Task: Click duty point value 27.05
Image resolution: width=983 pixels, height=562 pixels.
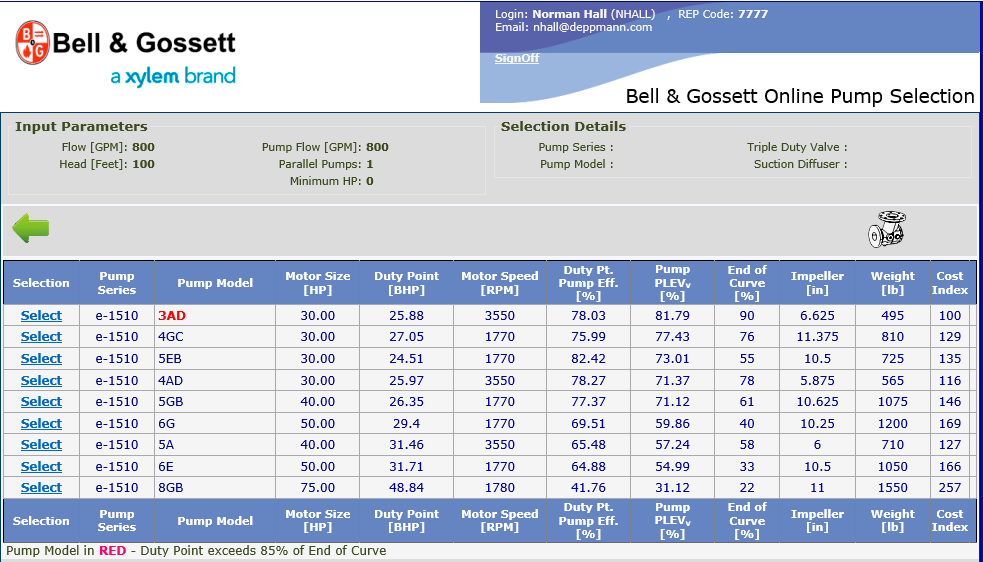Action: (x=406, y=337)
